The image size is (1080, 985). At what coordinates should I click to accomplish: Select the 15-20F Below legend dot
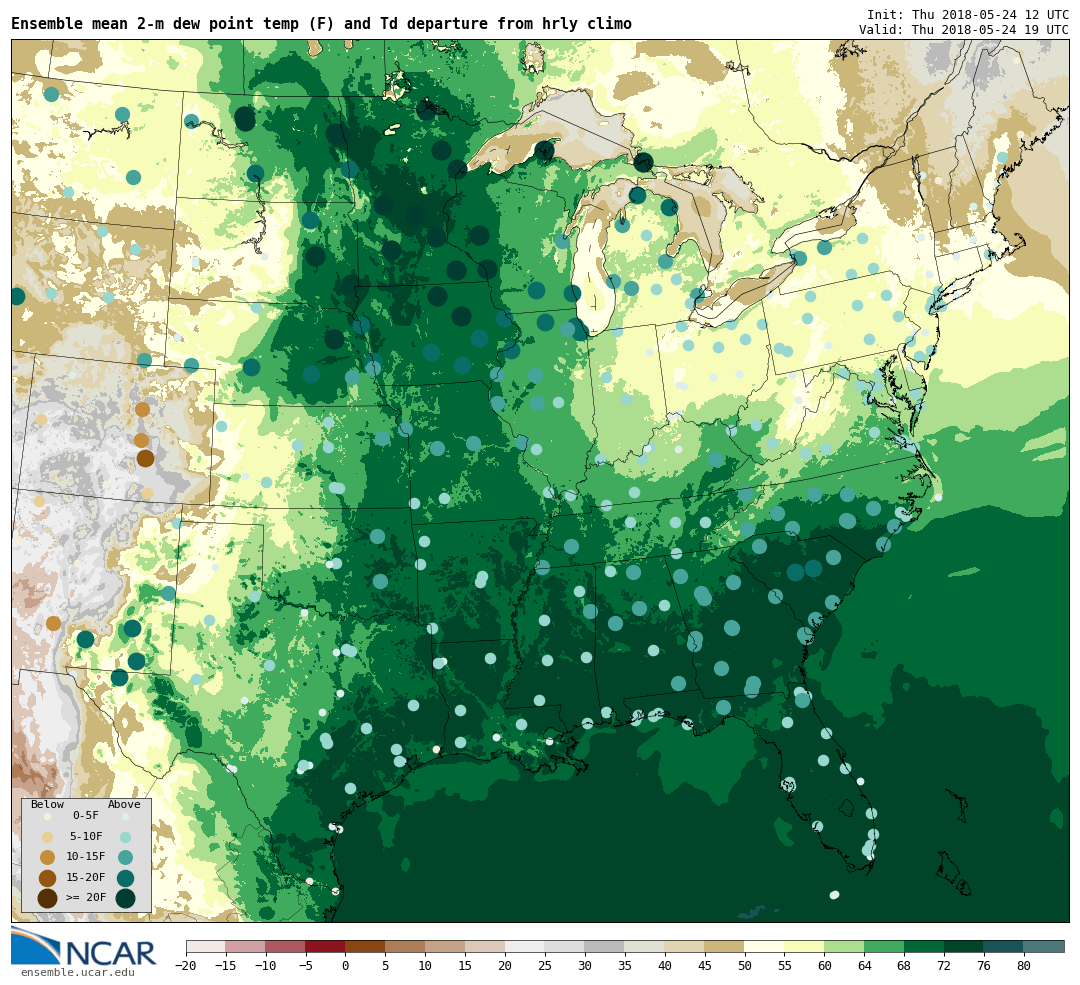tap(48, 878)
